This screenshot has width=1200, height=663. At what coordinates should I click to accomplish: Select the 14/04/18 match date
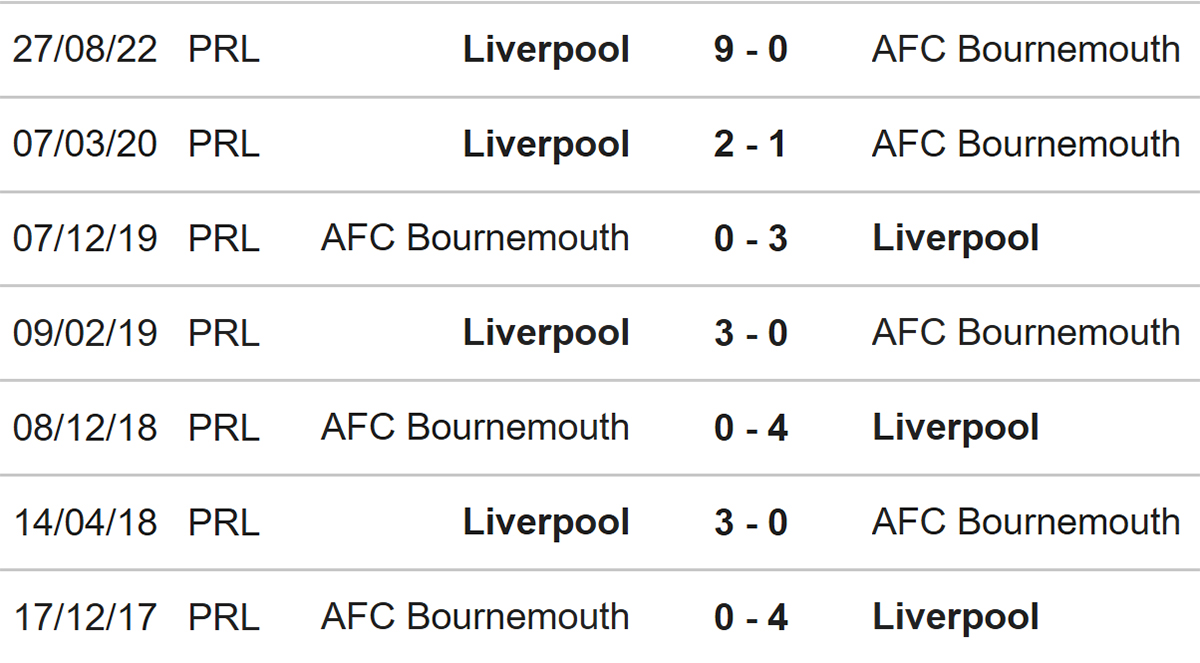(x=85, y=522)
